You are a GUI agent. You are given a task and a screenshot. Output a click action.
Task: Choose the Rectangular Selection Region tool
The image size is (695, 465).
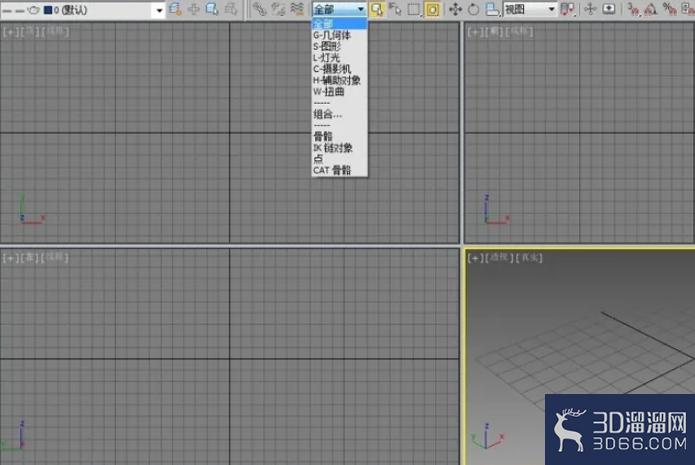coord(414,9)
